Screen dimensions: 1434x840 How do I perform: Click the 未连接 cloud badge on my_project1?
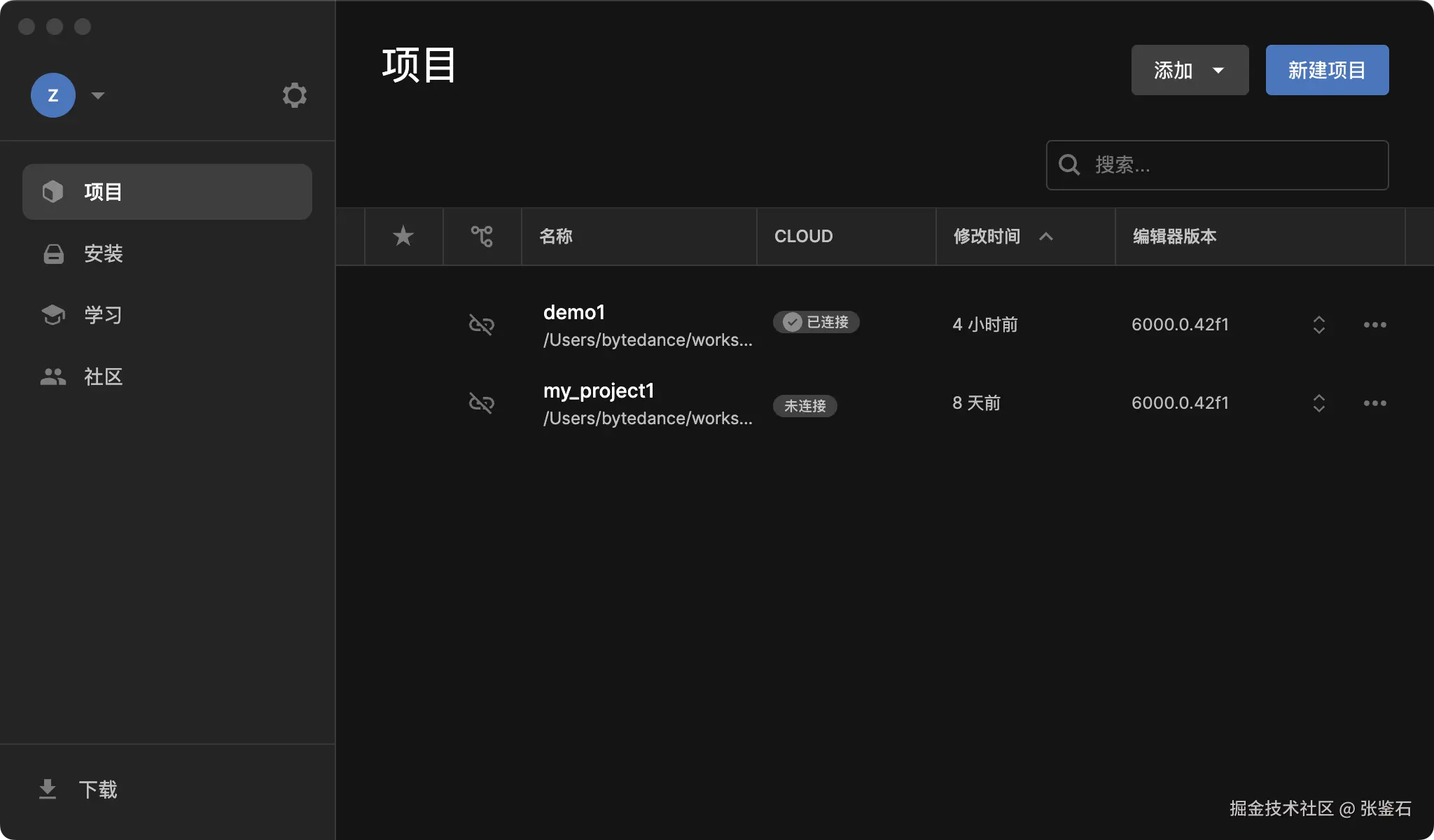pyautogui.click(x=804, y=406)
